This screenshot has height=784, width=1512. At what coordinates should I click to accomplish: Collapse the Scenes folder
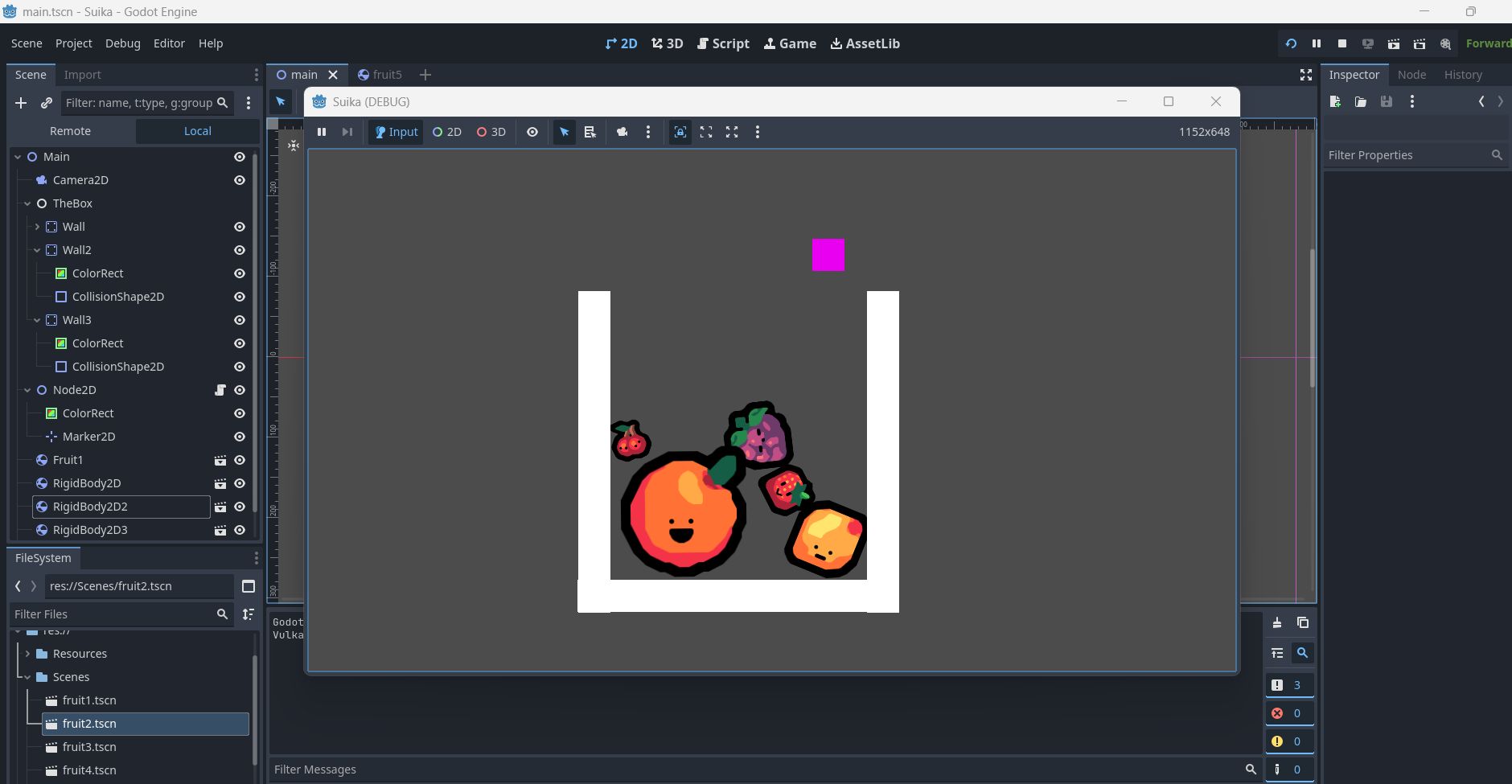[27, 677]
